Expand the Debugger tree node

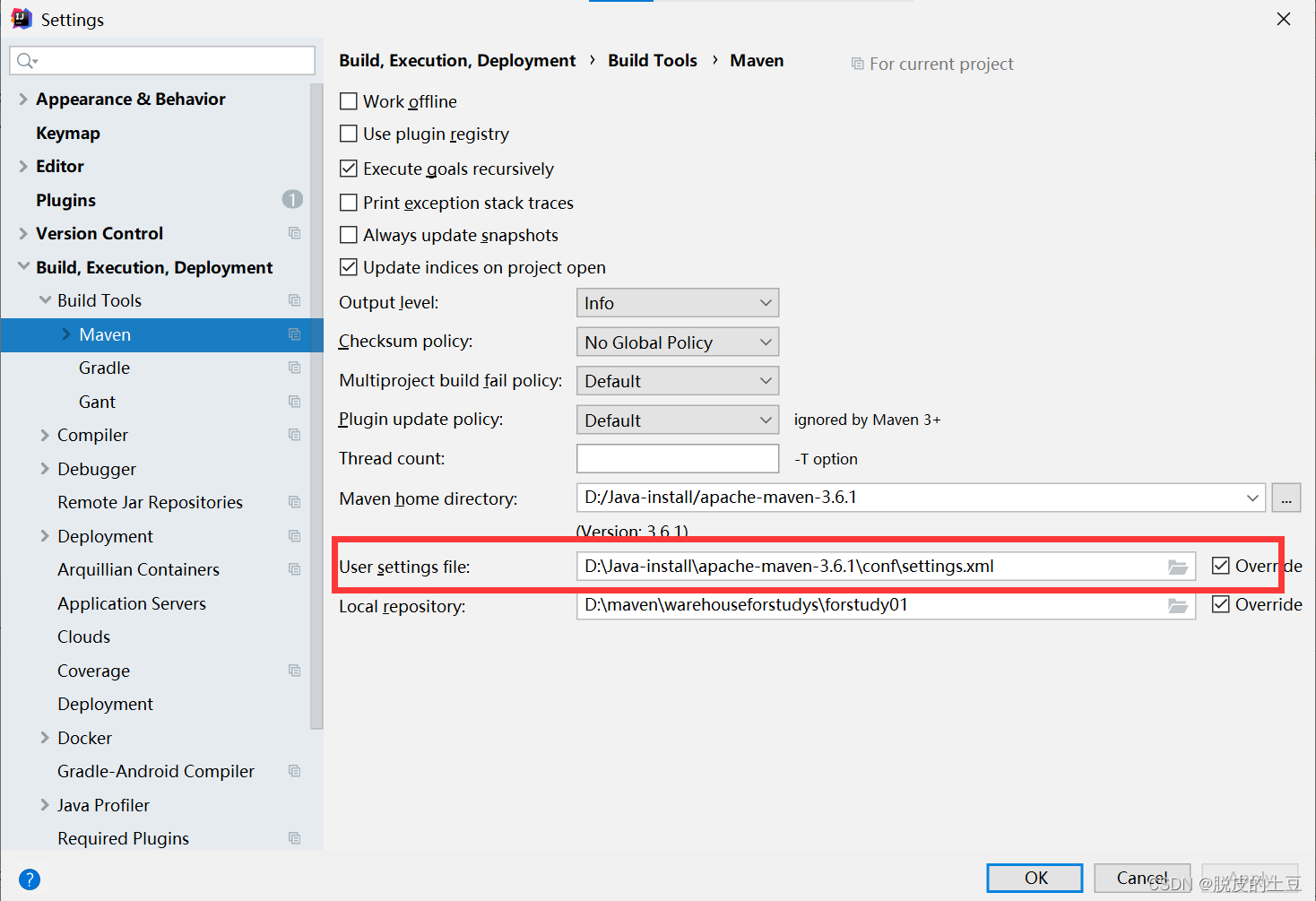pyautogui.click(x=45, y=469)
